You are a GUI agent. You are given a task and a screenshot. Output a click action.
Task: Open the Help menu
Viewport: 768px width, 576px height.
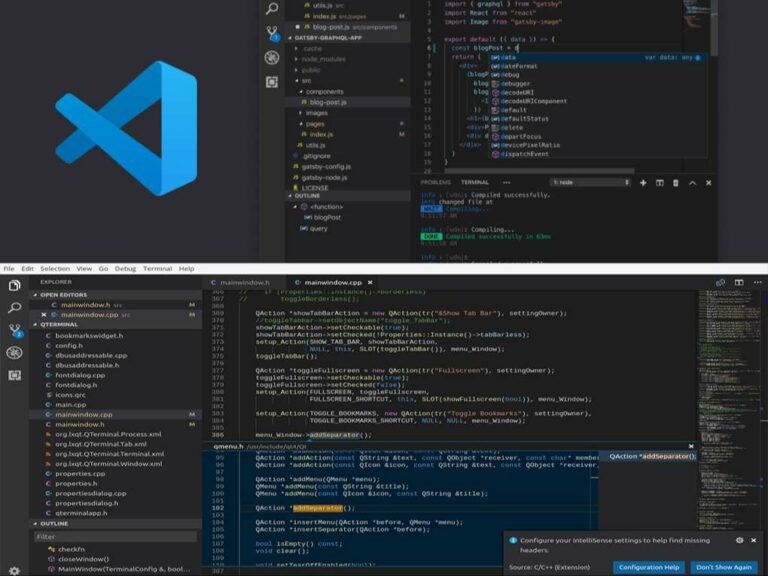click(x=186, y=268)
